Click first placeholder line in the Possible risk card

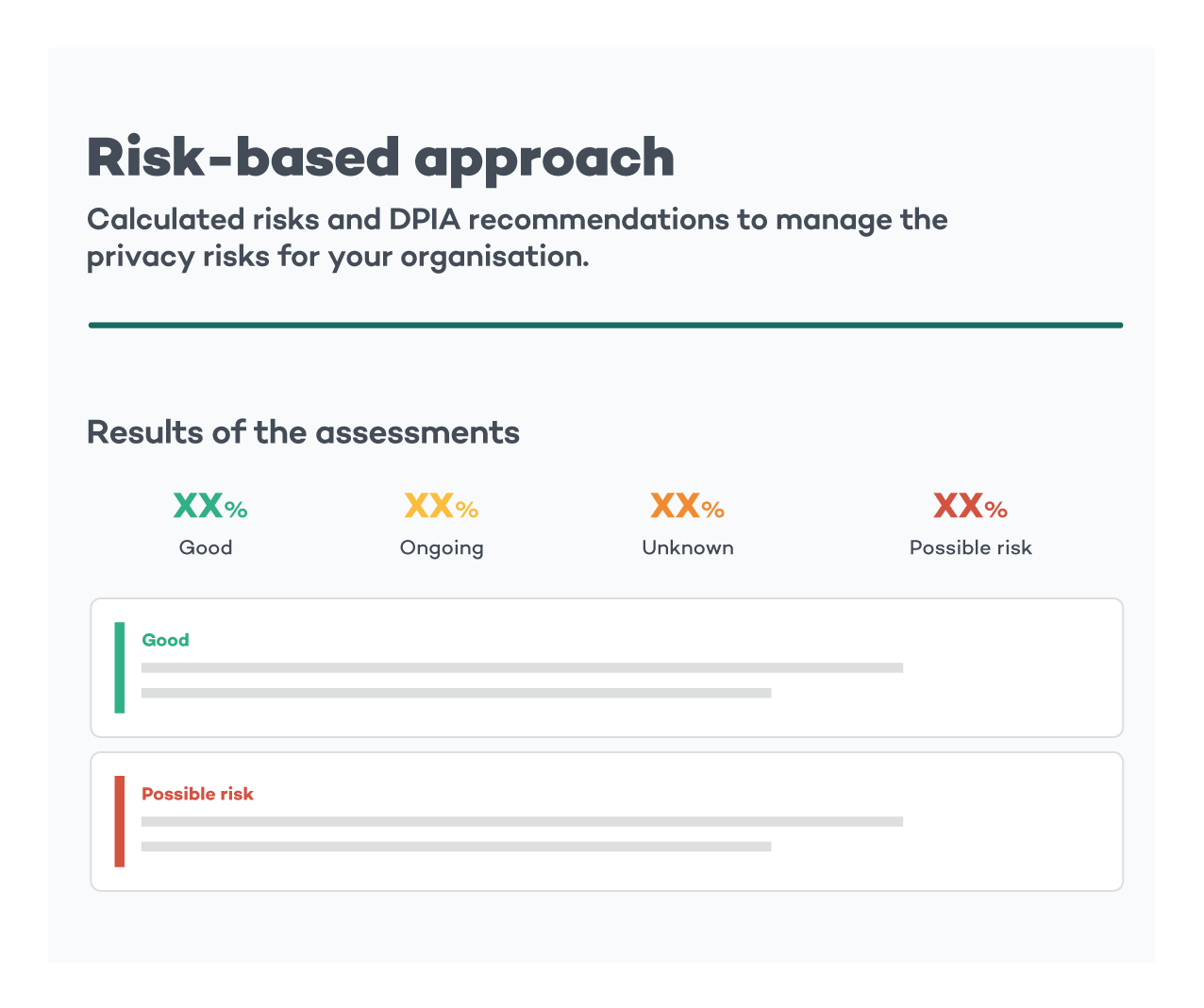click(x=522, y=821)
